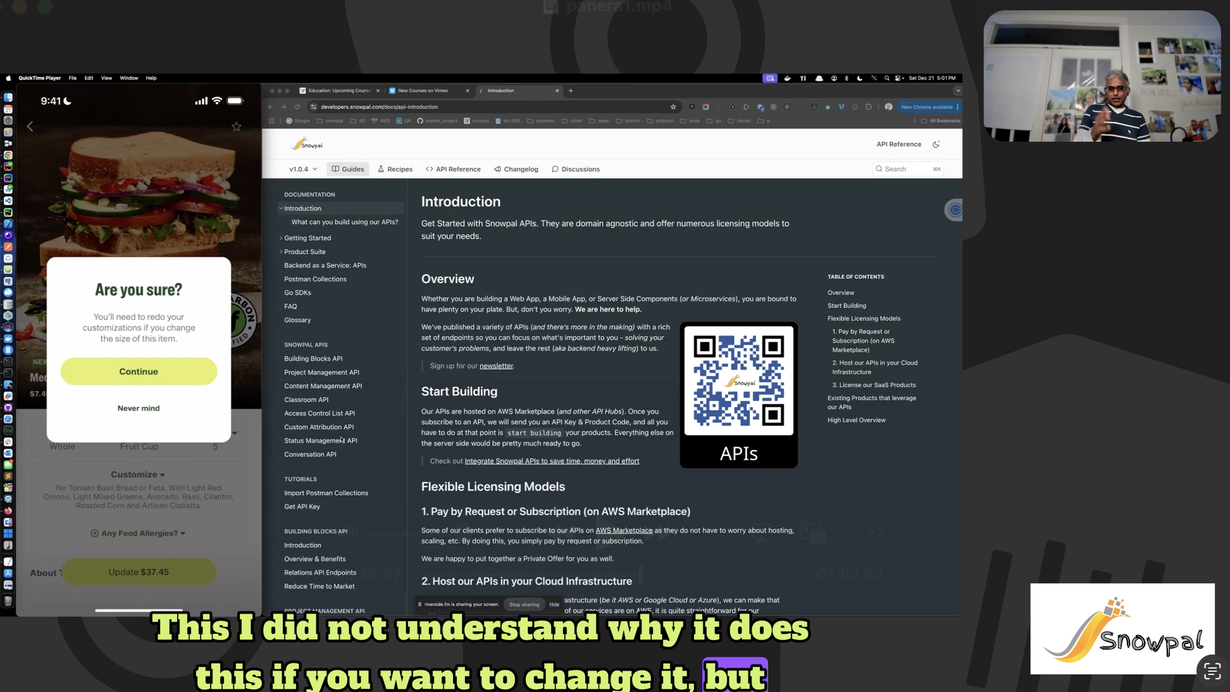Click Integrate Snowpal APIs link
Viewport: 1230px width, 692px height.
[x=552, y=461]
